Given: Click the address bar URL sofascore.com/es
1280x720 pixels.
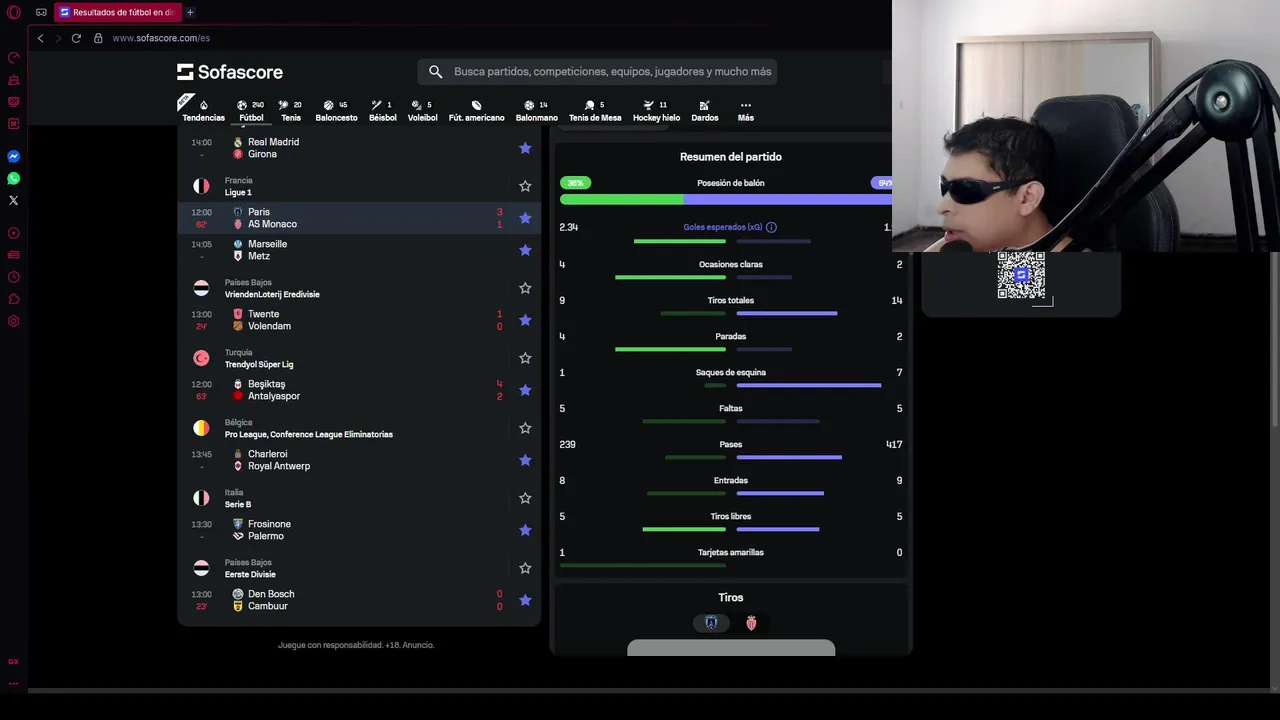Looking at the screenshot, I should (161, 38).
